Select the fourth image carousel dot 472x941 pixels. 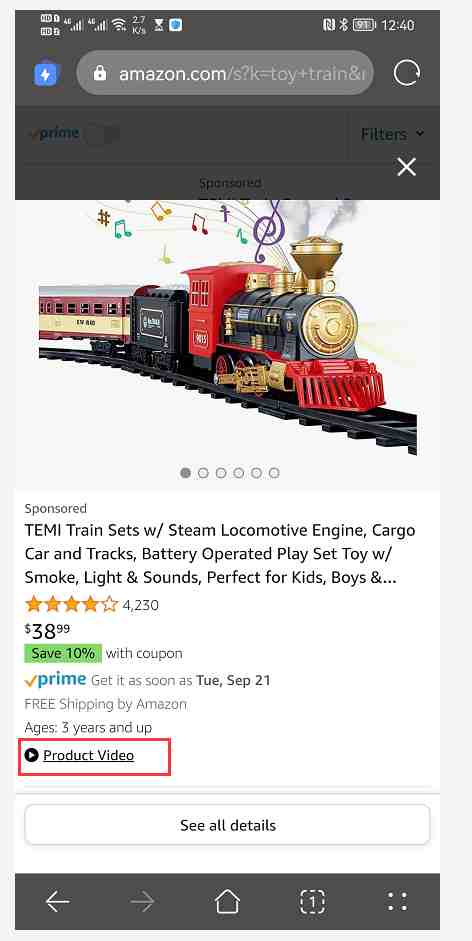(x=238, y=473)
